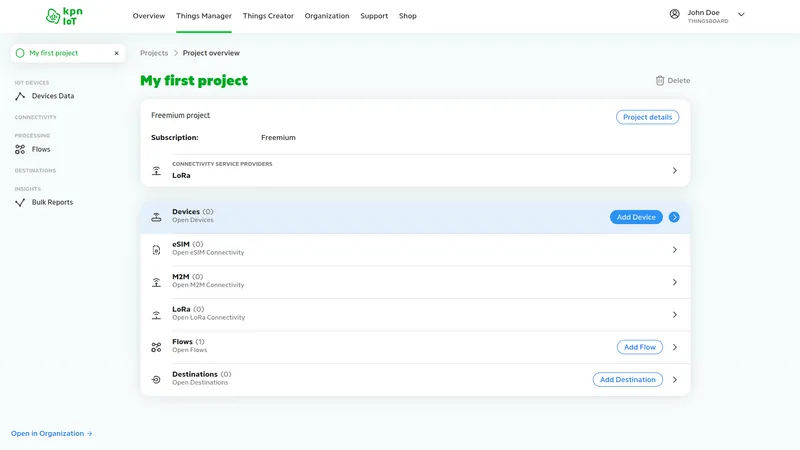Click the Open Flows subtitle
This screenshot has width=800, height=450.
pos(189,350)
